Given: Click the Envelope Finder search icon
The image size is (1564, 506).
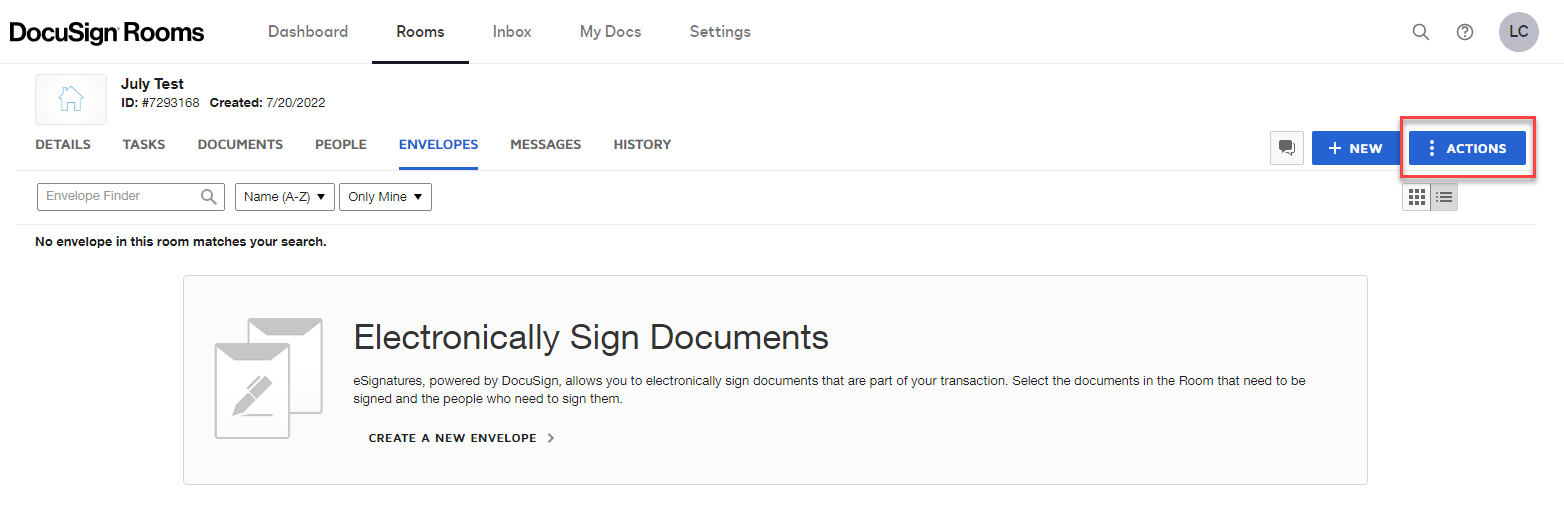Looking at the screenshot, I should click(209, 197).
